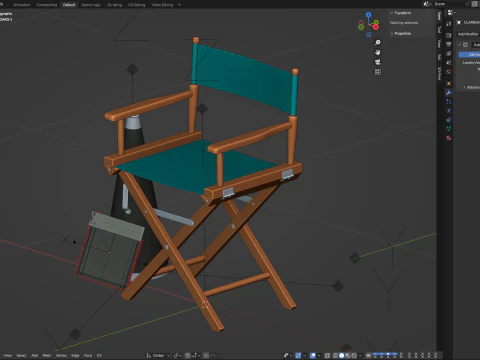Switch perspective/orthographic with the grid icon
The image size is (480, 360).
coord(378,72)
